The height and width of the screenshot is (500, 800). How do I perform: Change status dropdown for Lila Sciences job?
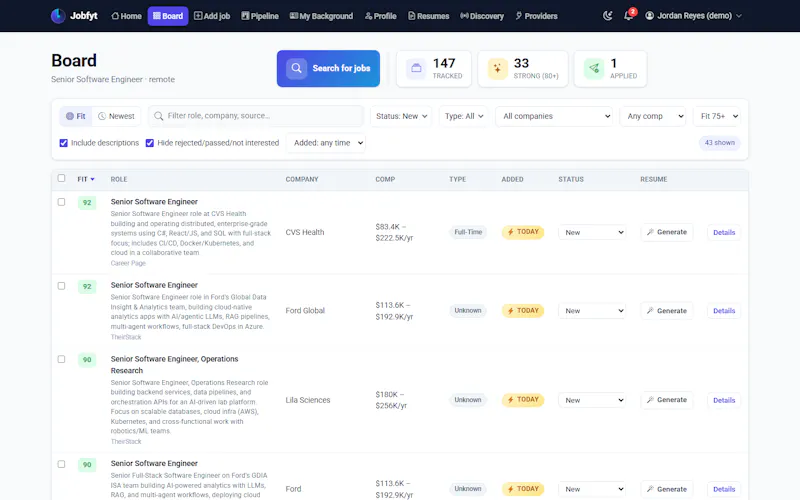(592, 400)
